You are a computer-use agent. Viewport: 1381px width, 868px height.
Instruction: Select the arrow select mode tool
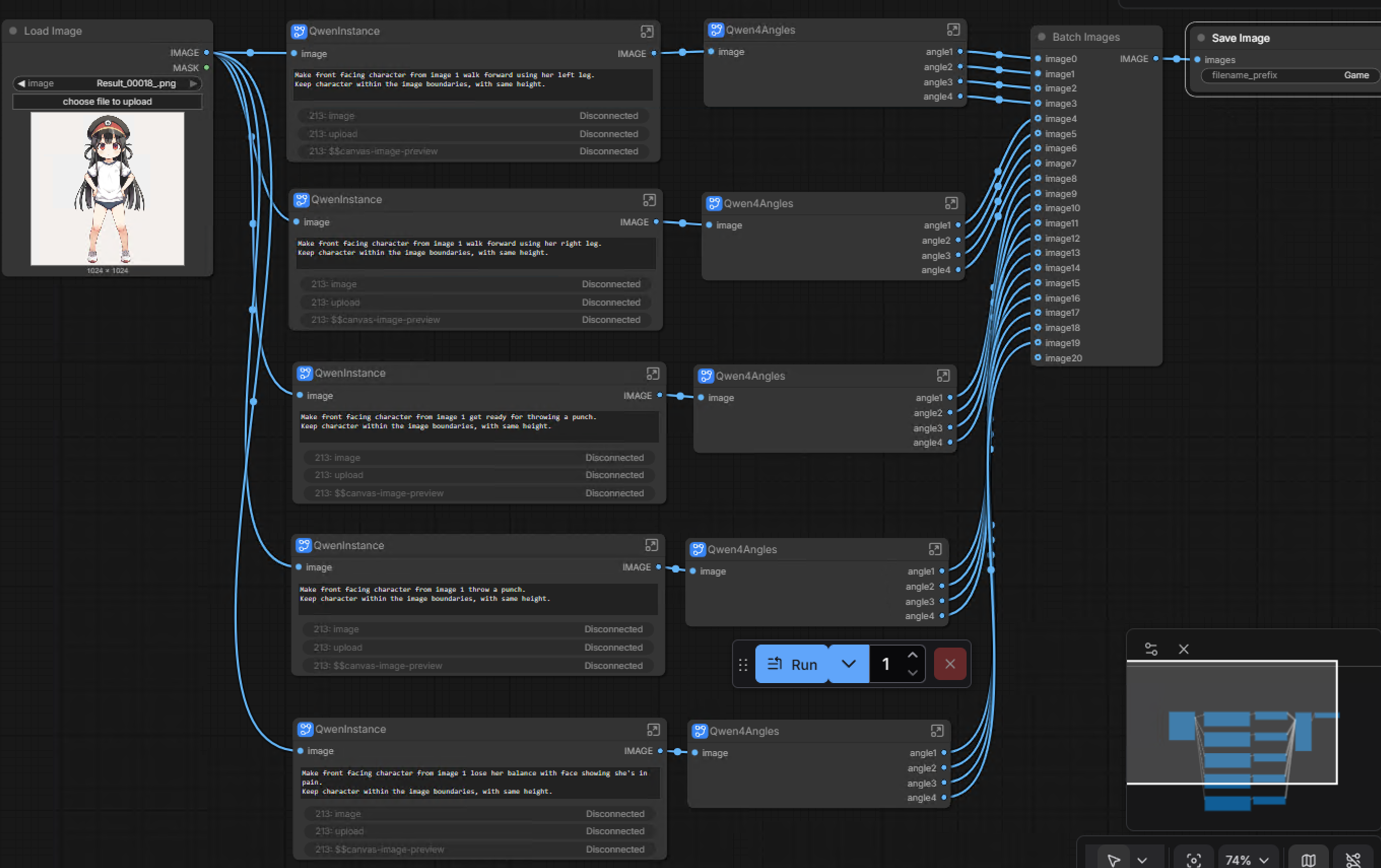click(1113, 859)
